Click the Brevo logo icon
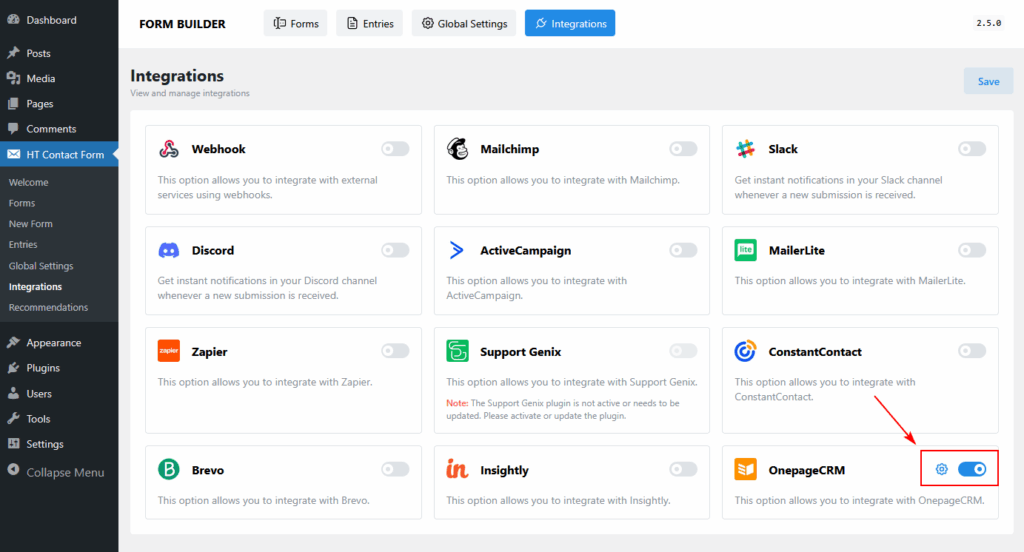Image resolution: width=1024 pixels, height=552 pixels. pos(169,470)
